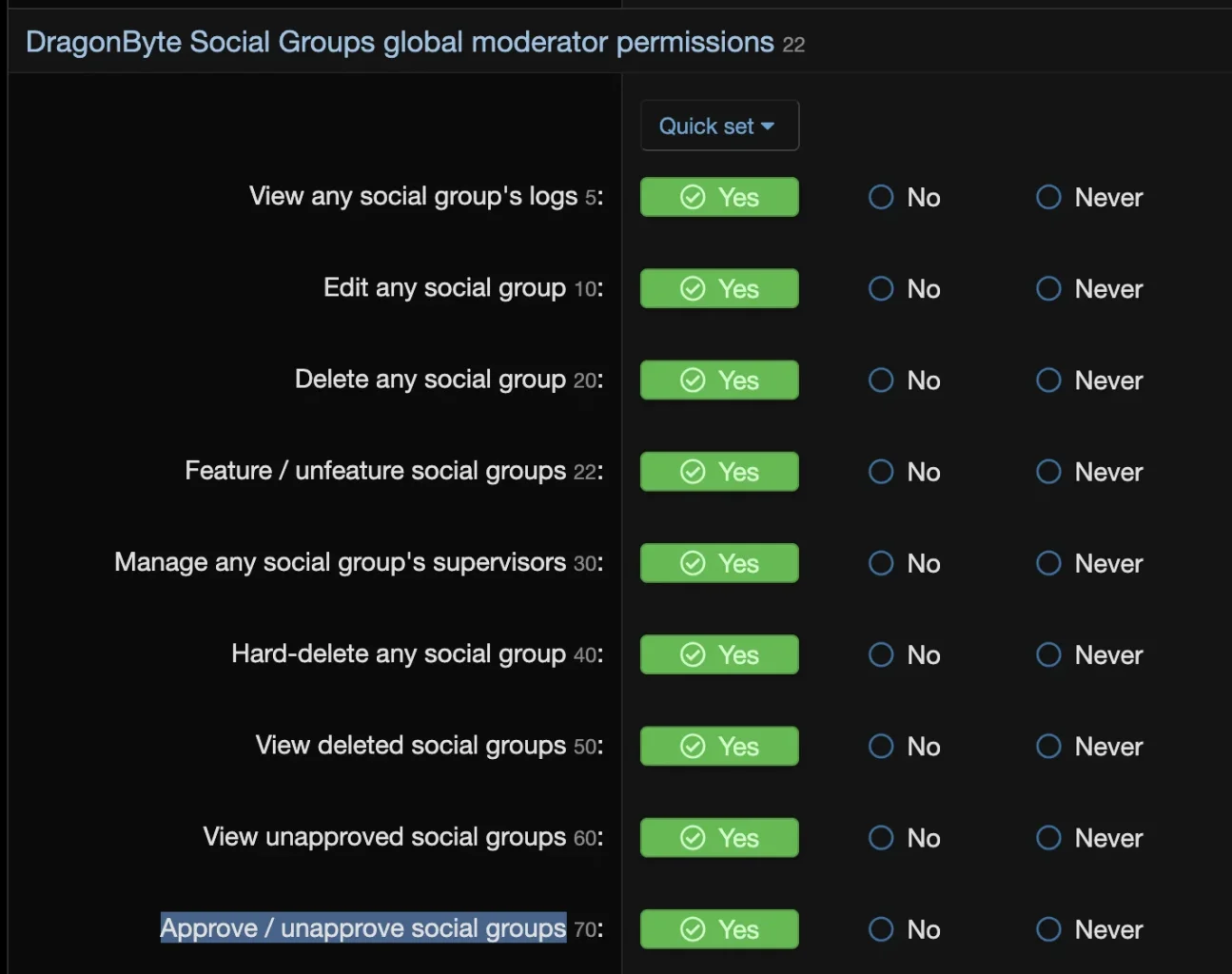Select Never for View unapproved social groups
This screenshot has height=974, width=1232.
[x=1089, y=837]
